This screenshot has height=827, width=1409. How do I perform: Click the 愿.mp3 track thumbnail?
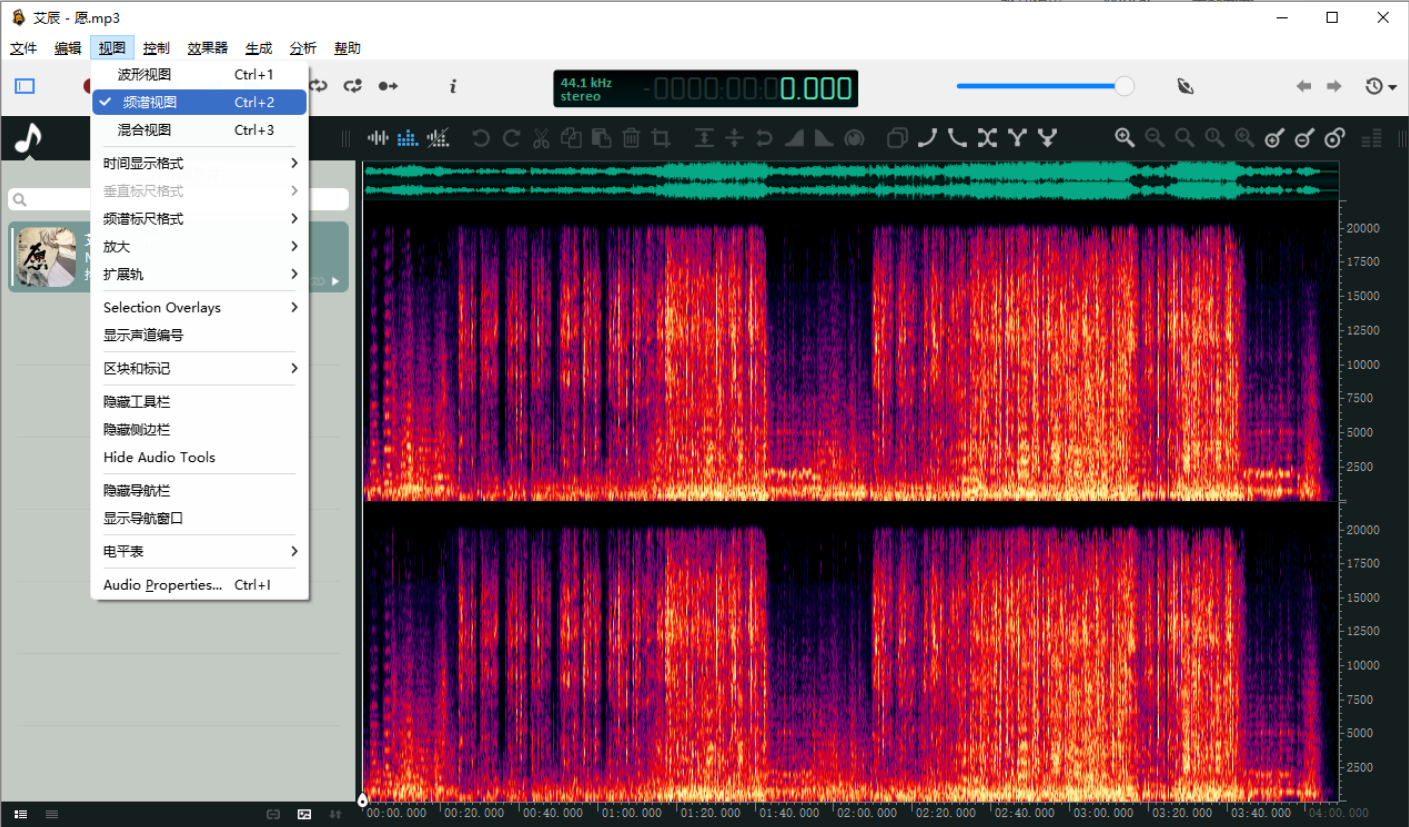(x=48, y=257)
